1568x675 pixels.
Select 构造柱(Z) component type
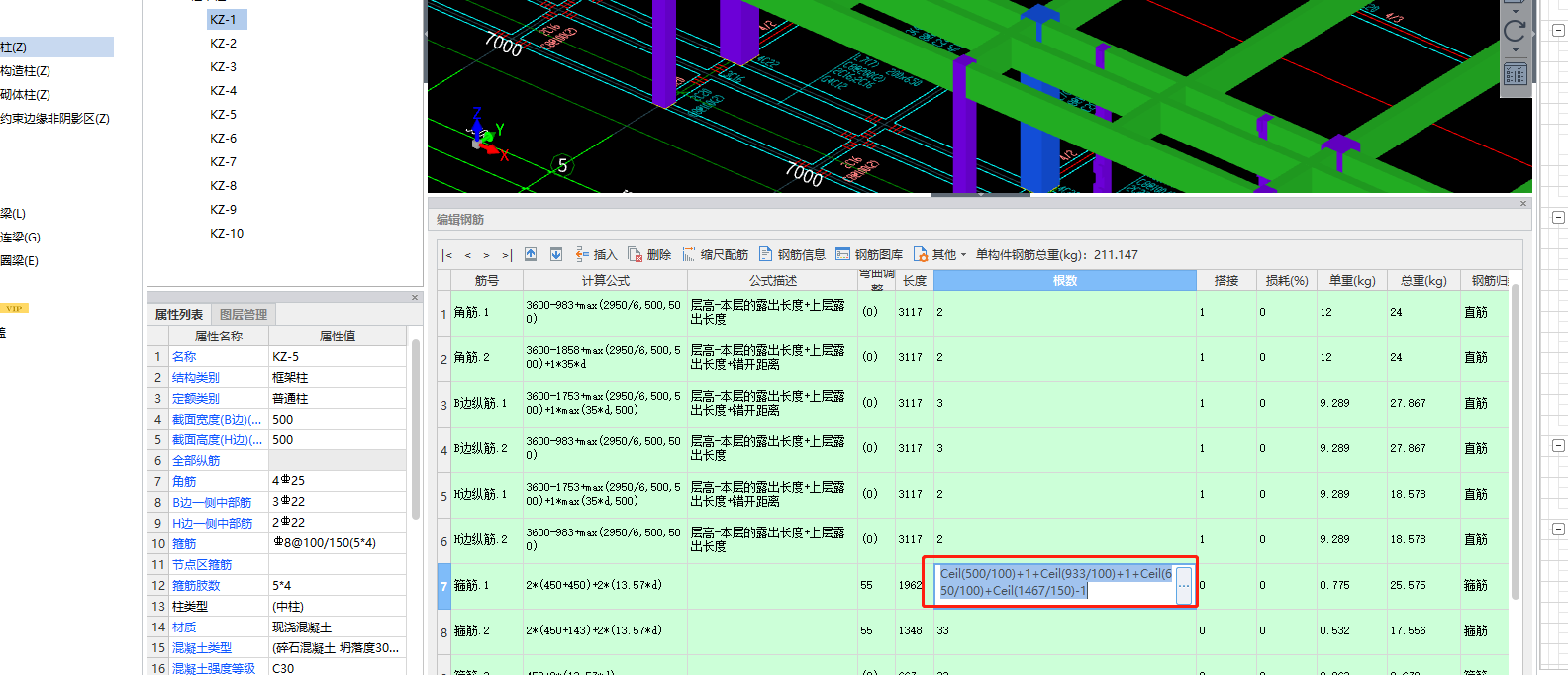[25, 70]
